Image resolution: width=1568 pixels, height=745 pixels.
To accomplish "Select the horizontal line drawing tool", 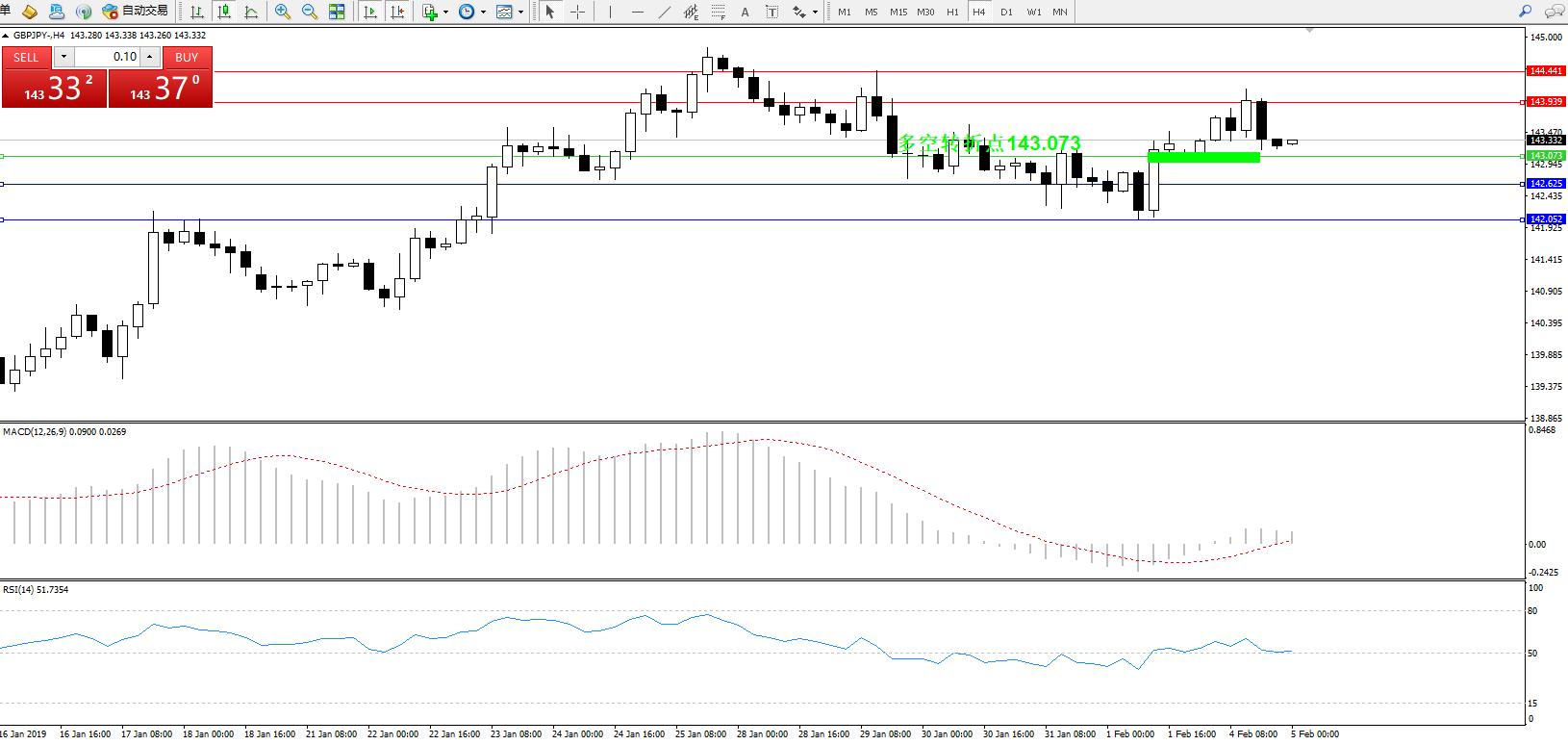I will pos(637,12).
